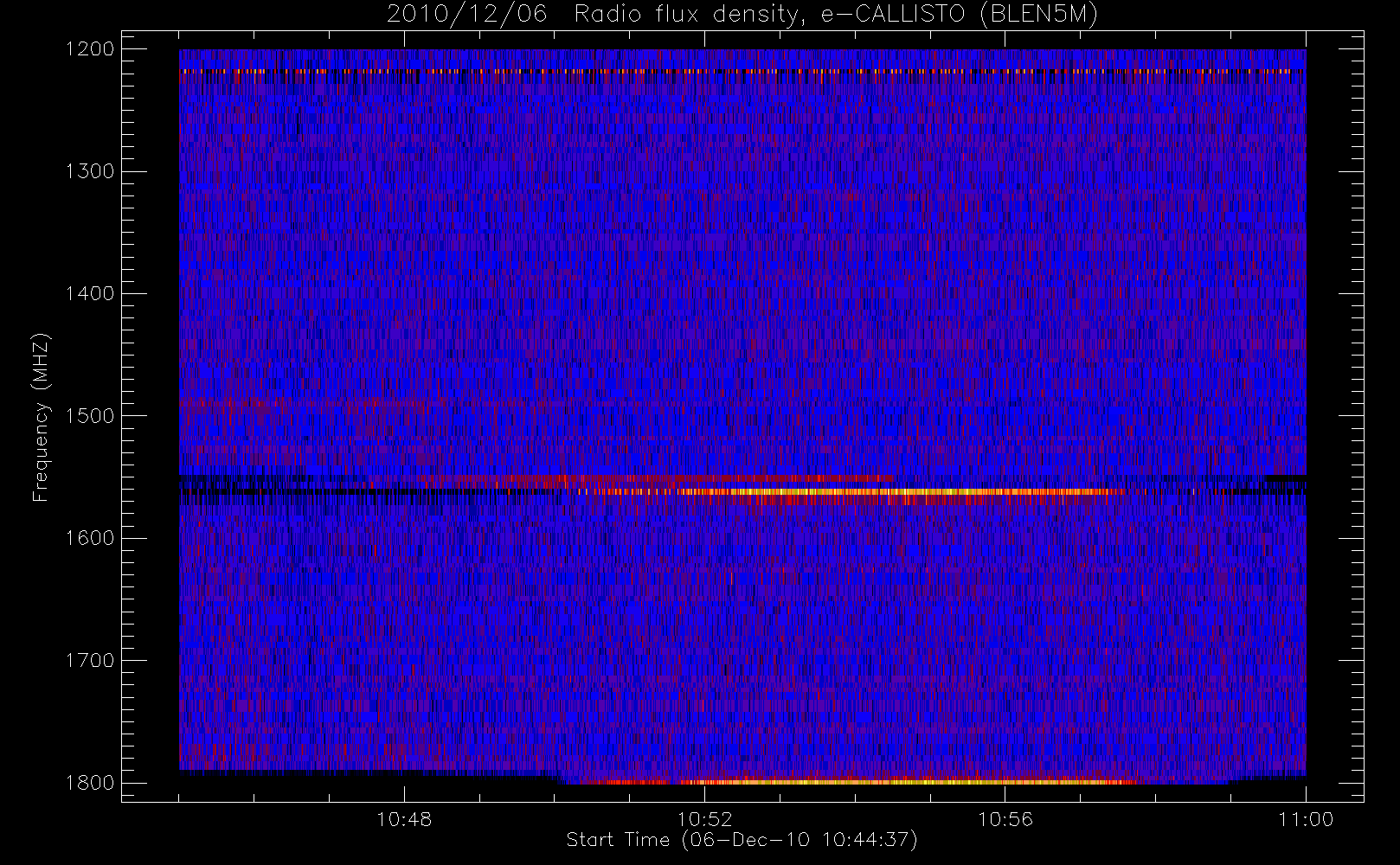This screenshot has height=865, width=1400.
Task: Click the 10:56 time tick label
Action: (1005, 819)
